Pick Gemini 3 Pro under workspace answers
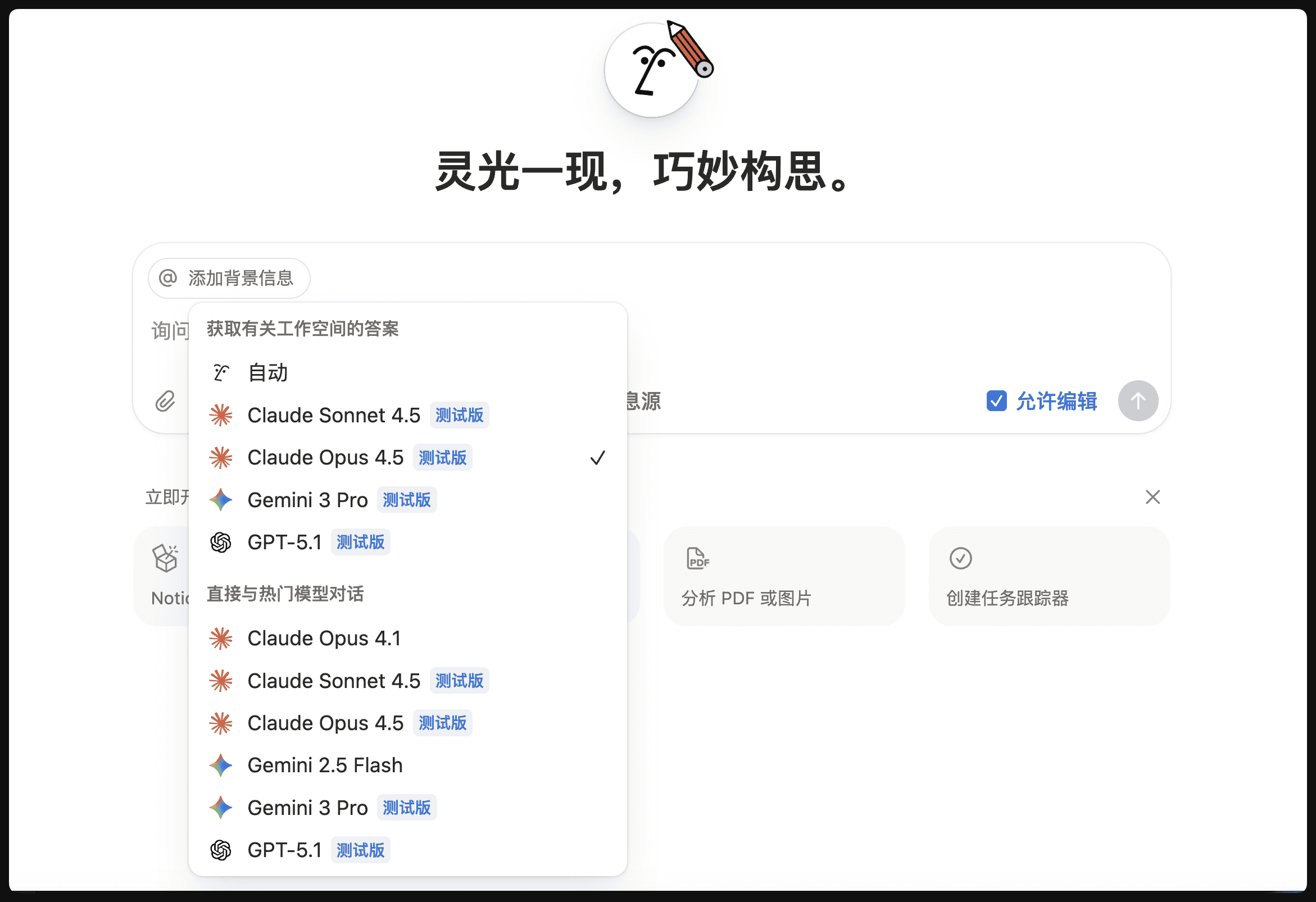 (408, 500)
